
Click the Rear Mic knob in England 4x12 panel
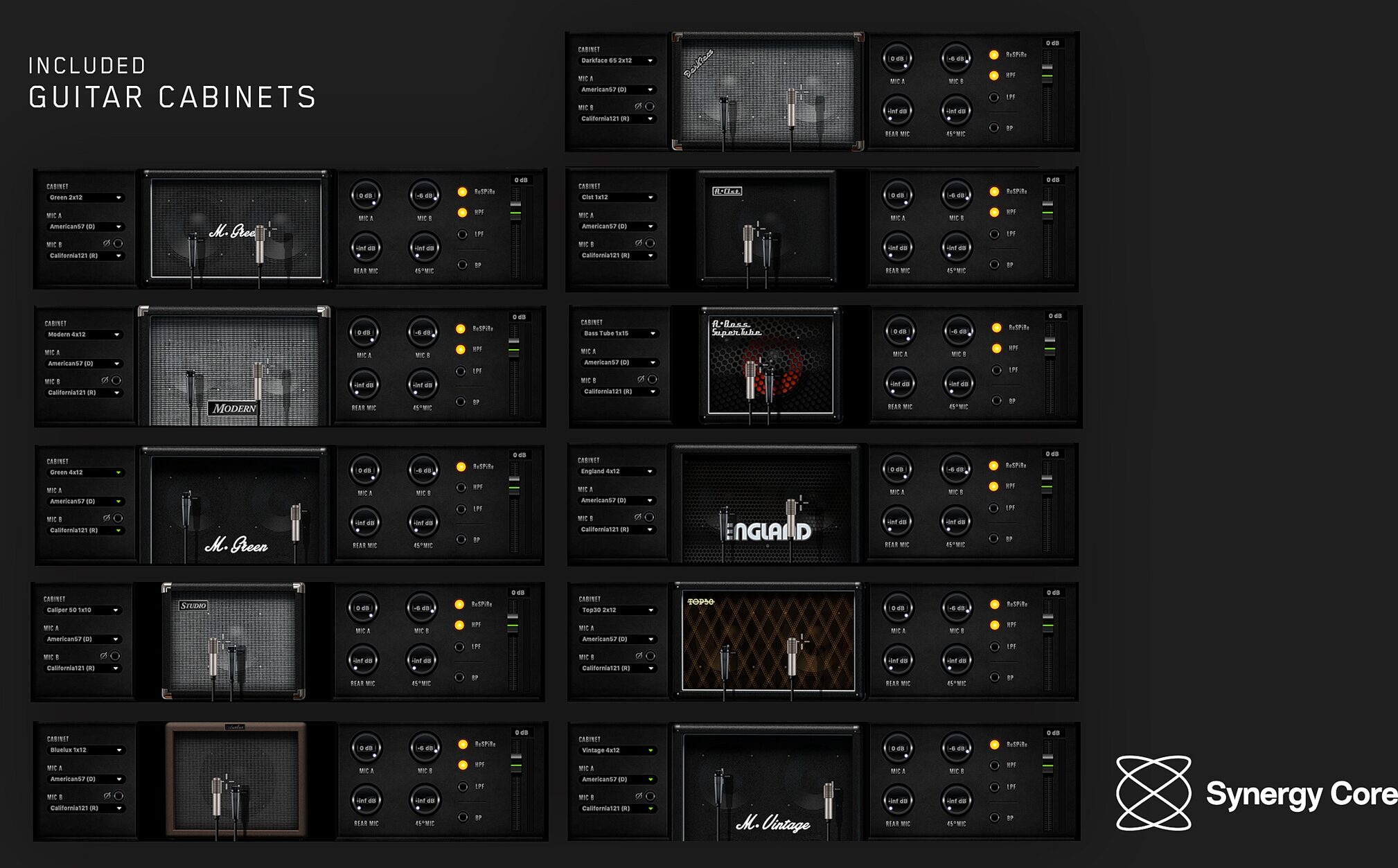coord(896,522)
